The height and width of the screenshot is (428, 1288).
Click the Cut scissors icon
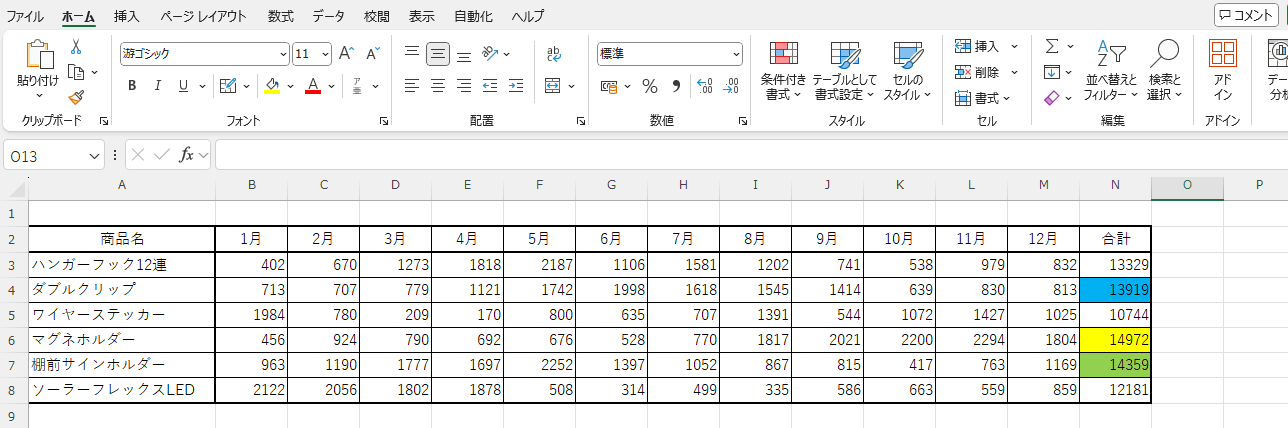click(x=76, y=47)
